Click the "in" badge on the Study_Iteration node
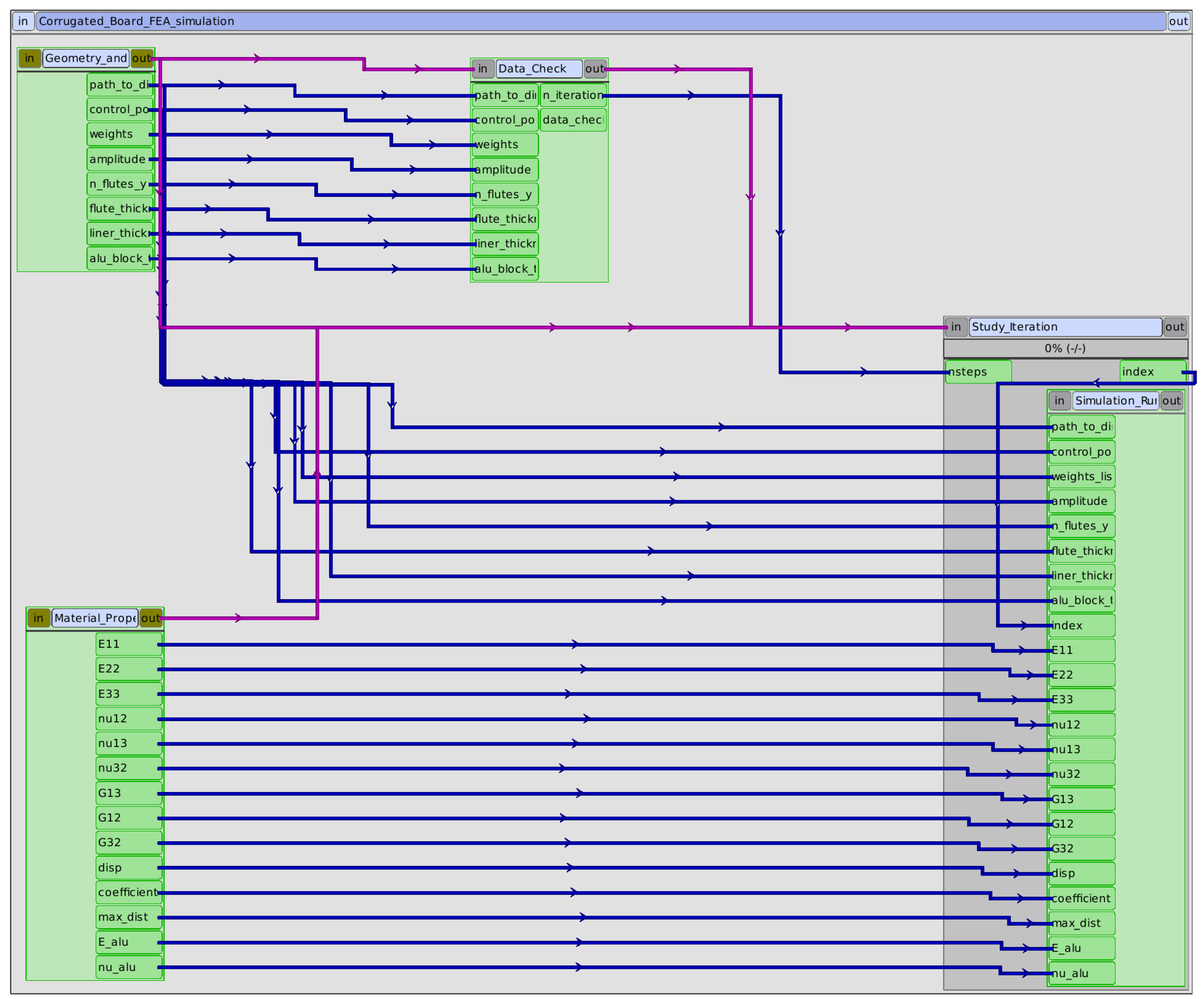This screenshot has width=1204, height=999. 956,328
